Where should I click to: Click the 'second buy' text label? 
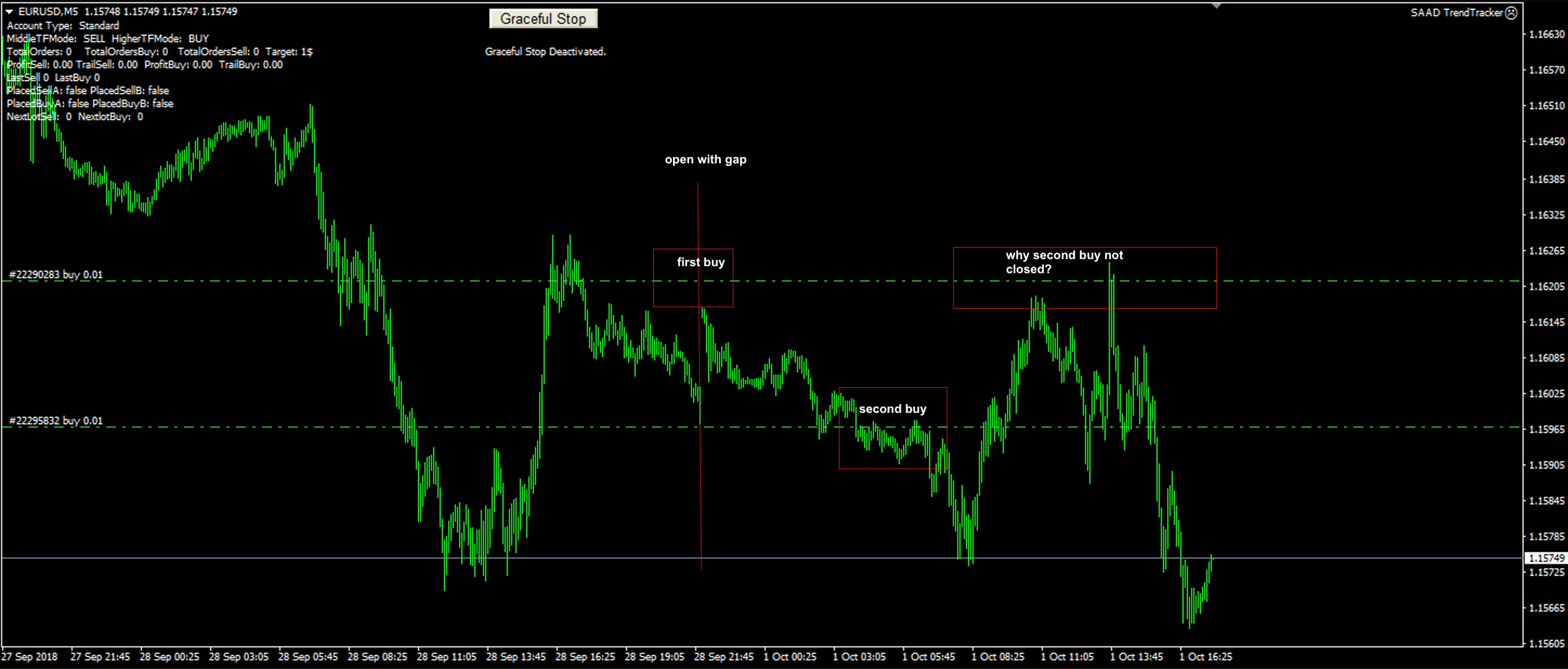(x=892, y=409)
